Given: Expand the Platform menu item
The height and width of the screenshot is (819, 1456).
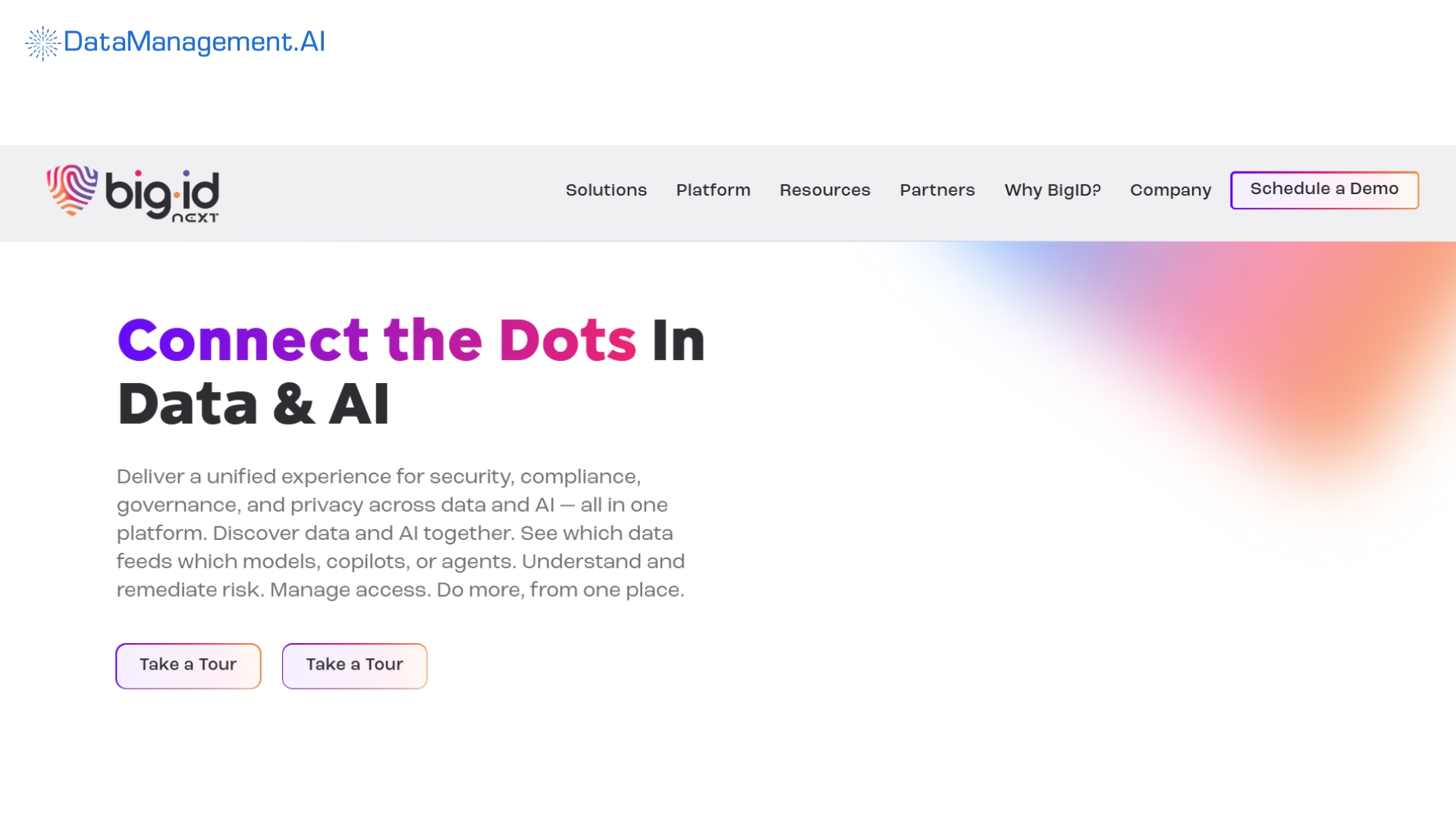Looking at the screenshot, I should point(713,190).
